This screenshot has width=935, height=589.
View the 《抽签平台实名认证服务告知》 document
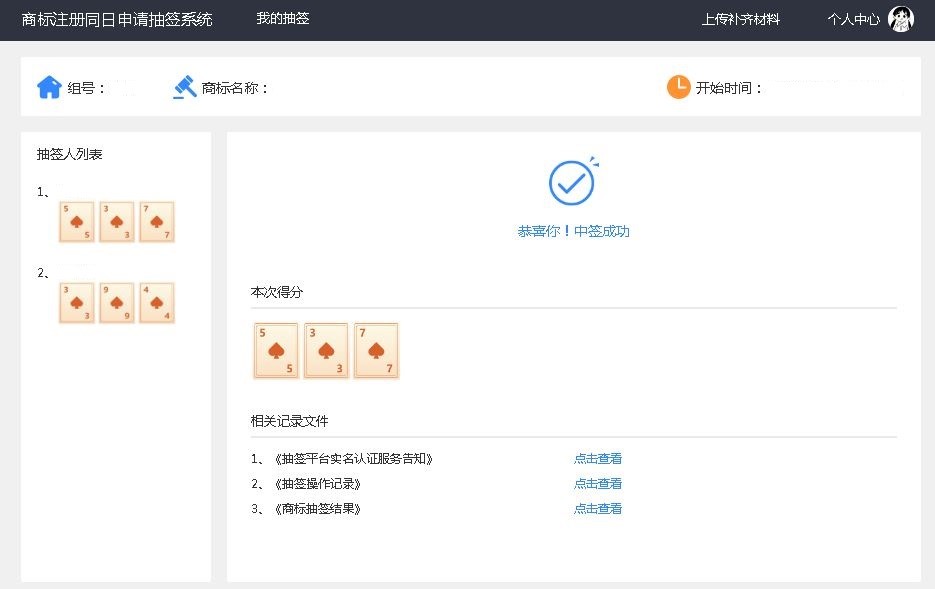coord(597,458)
